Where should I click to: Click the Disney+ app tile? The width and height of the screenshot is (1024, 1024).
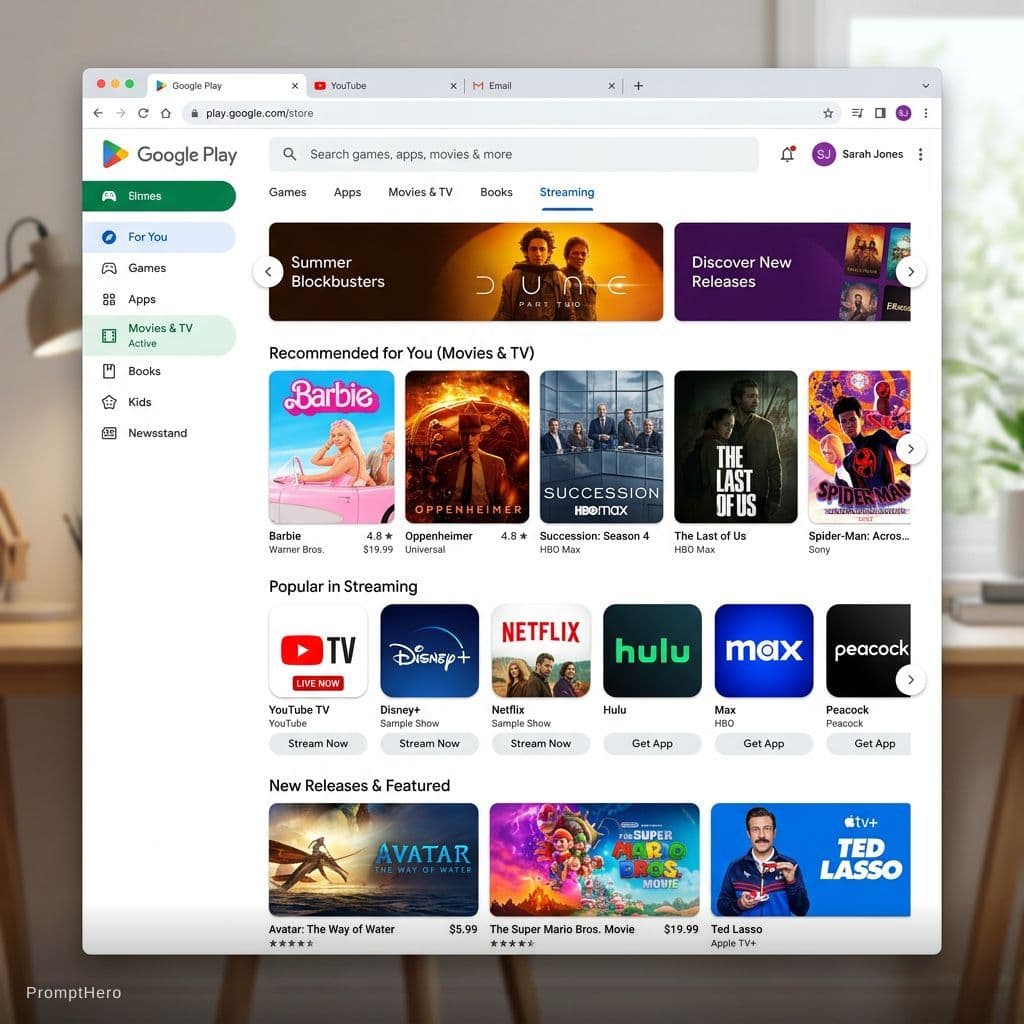(x=429, y=650)
